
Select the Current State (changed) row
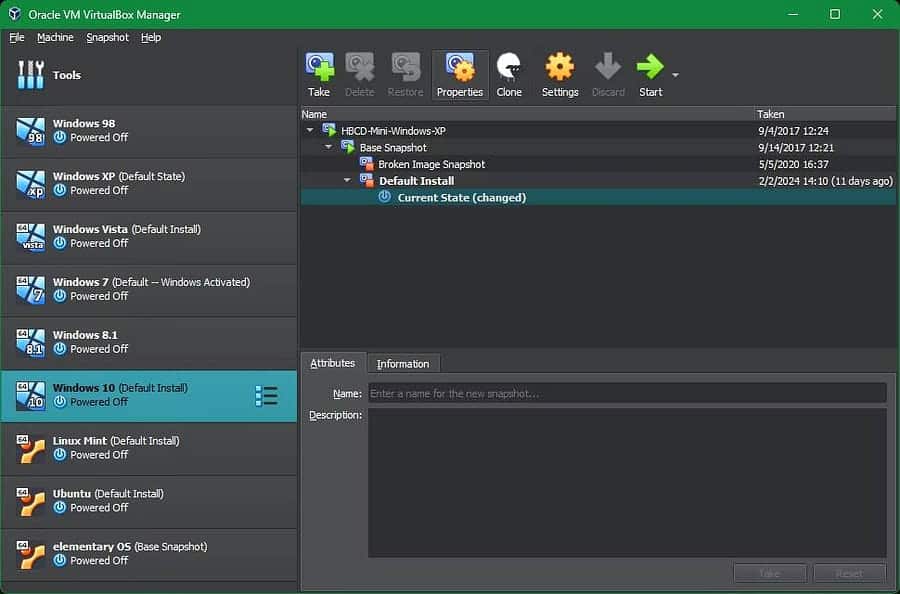coord(461,198)
